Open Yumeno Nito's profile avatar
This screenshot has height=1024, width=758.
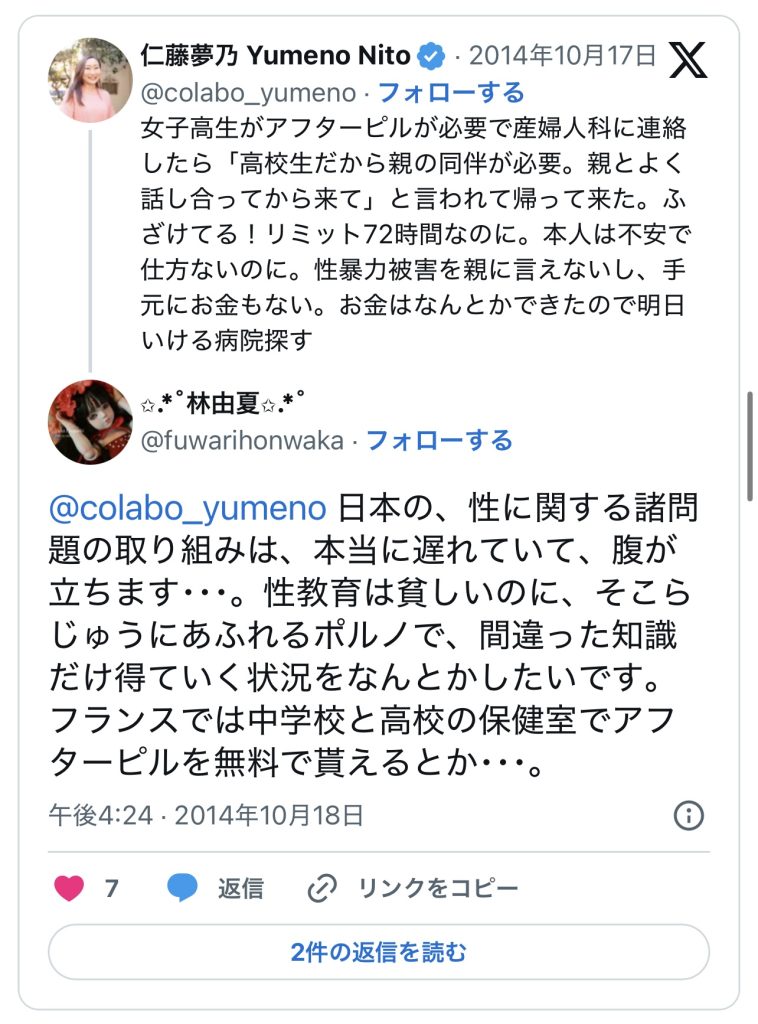90,80
